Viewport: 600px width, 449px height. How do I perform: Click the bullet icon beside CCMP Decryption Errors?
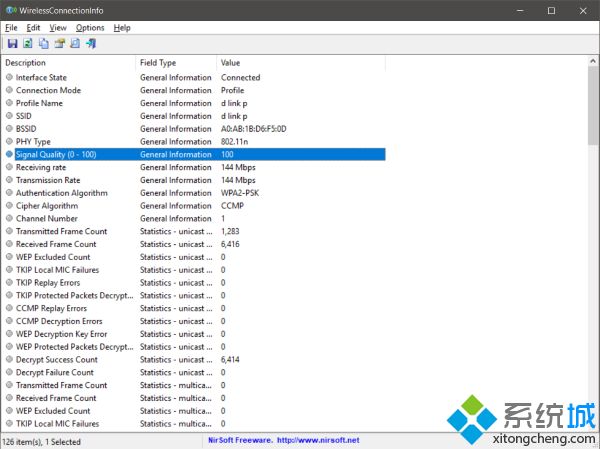point(10,321)
